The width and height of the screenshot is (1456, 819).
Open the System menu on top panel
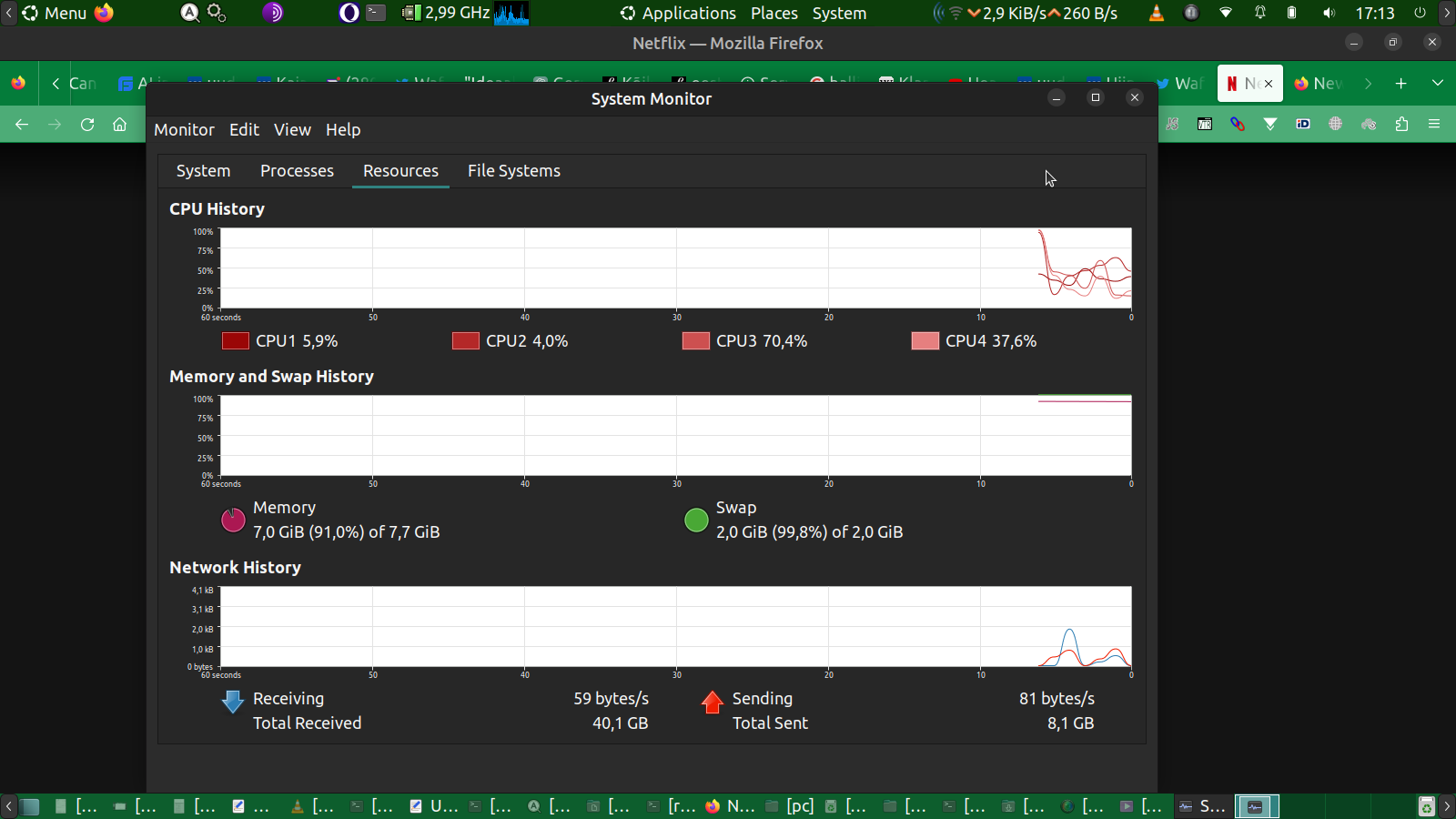(x=839, y=13)
